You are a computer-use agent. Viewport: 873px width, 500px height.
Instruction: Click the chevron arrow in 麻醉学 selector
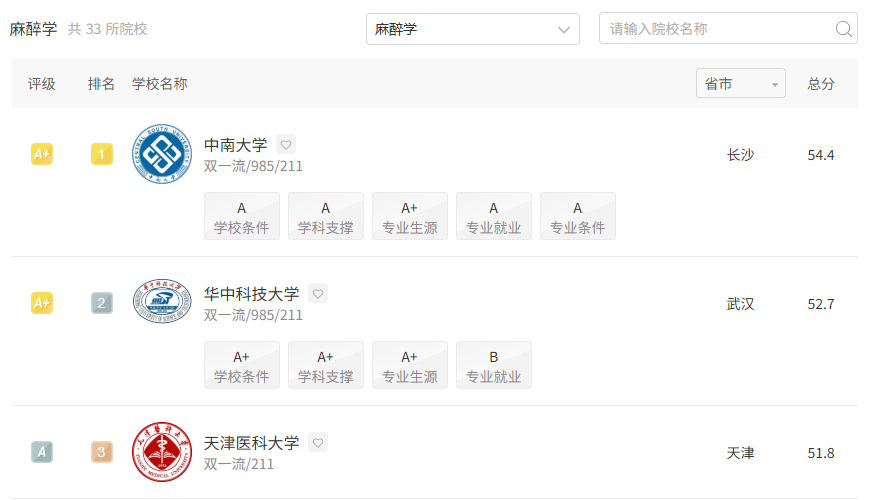[x=564, y=30]
